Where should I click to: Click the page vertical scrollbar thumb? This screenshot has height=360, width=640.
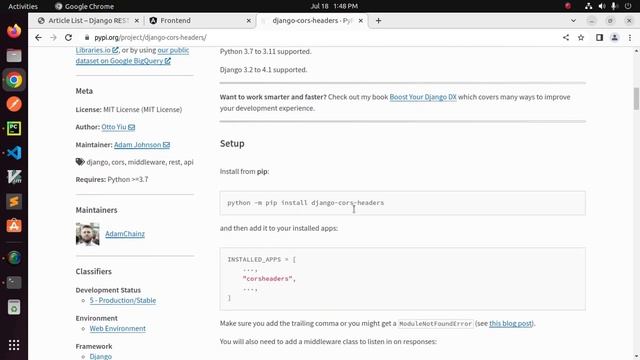(x=636, y=98)
